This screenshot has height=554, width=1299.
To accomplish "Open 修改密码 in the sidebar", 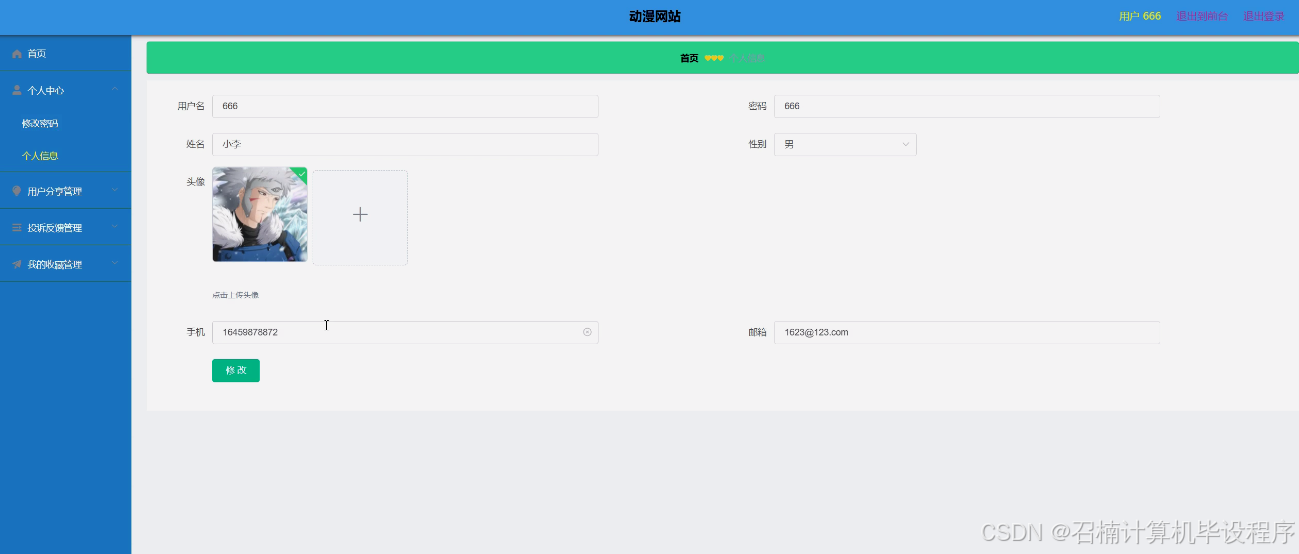I will pos(40,124).
